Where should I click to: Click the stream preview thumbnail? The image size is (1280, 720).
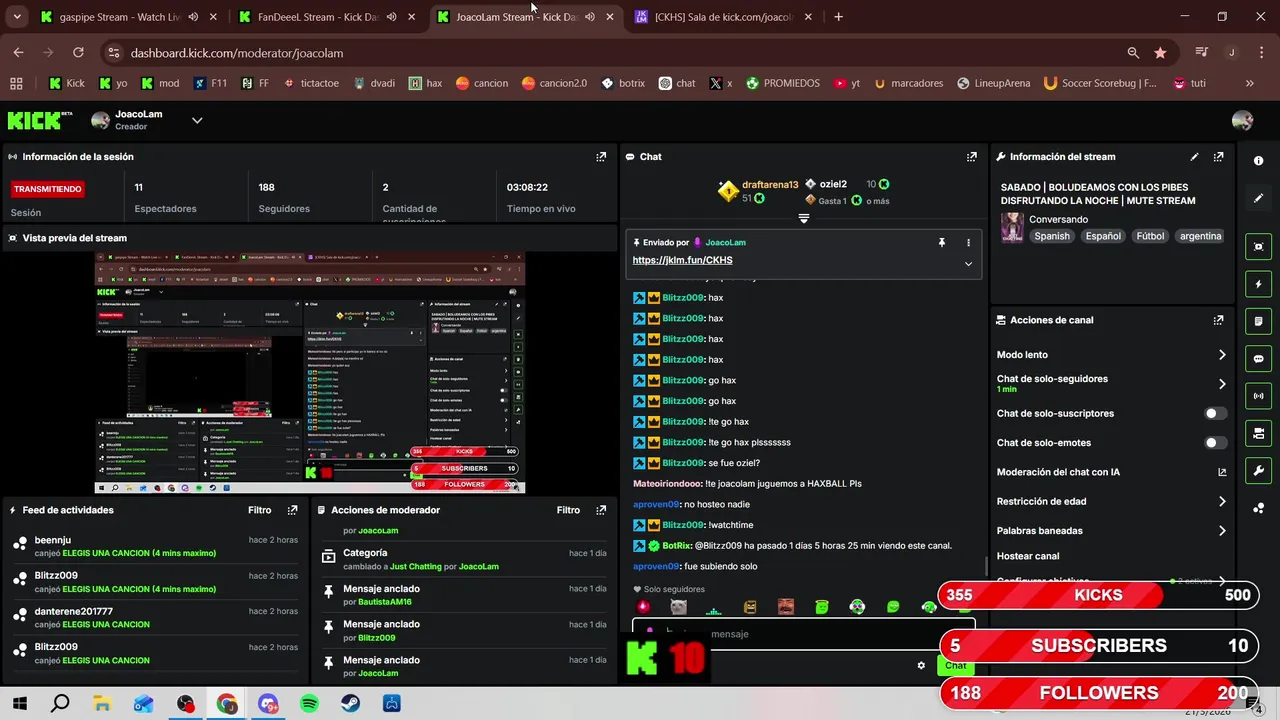[309, 373]
